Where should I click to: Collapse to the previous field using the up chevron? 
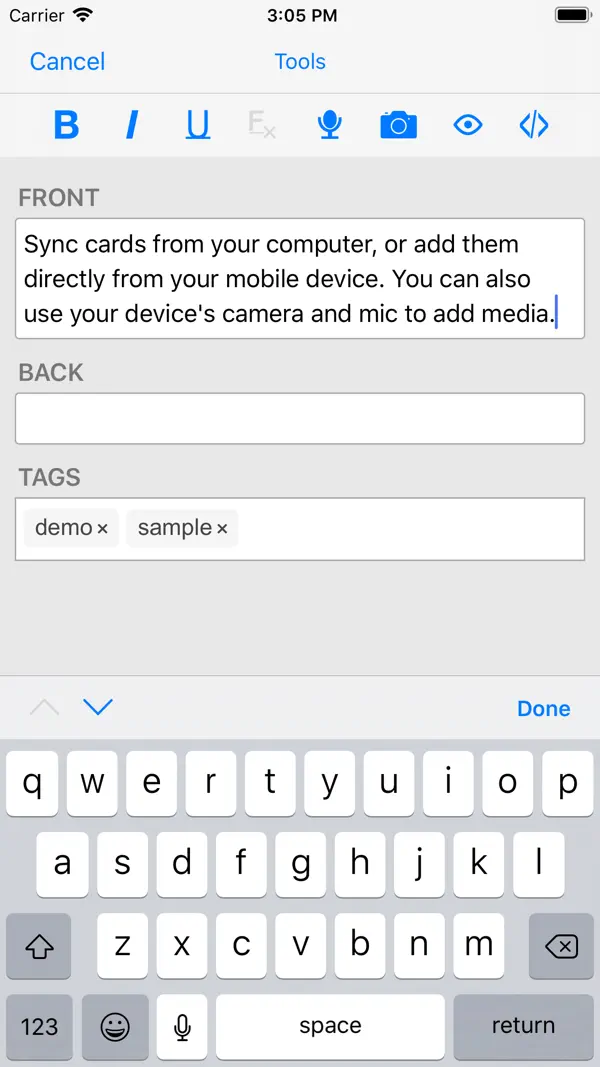click(x=43, y=707)
